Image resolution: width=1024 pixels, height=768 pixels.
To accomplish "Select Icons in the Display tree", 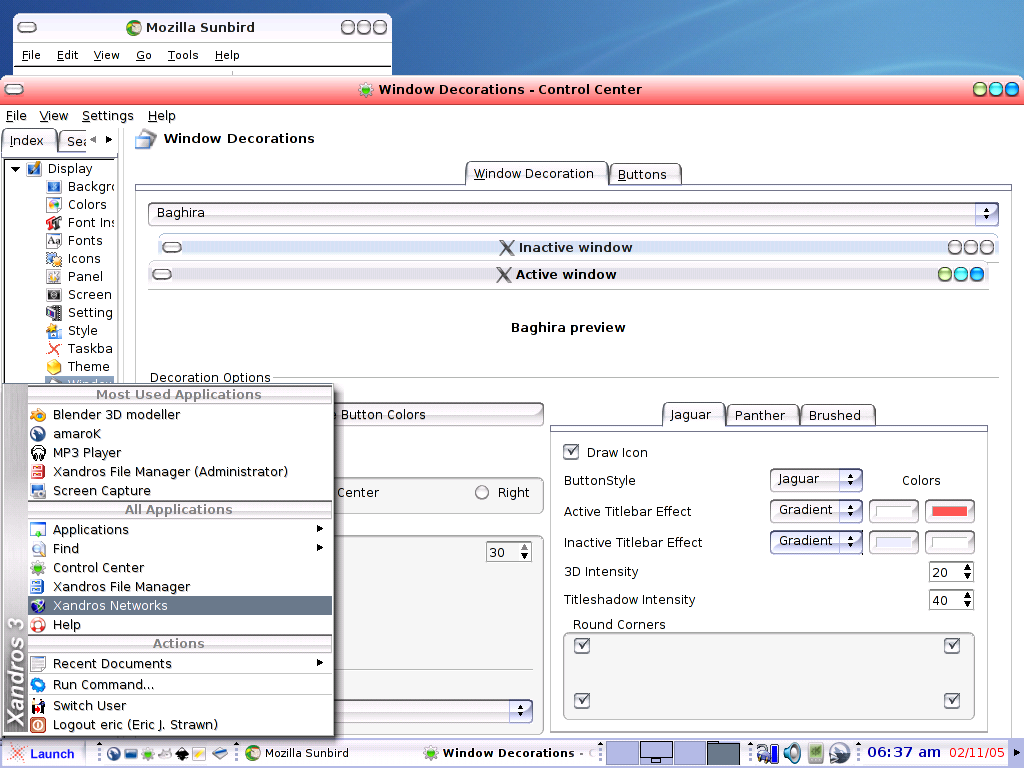I will tap(84, 259).
